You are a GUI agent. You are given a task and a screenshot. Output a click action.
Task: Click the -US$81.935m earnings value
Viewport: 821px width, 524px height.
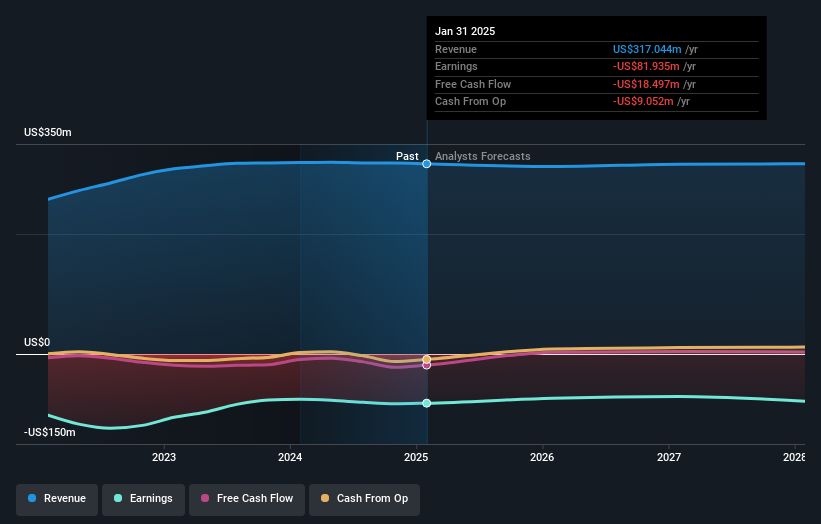[x=646, y=66]
